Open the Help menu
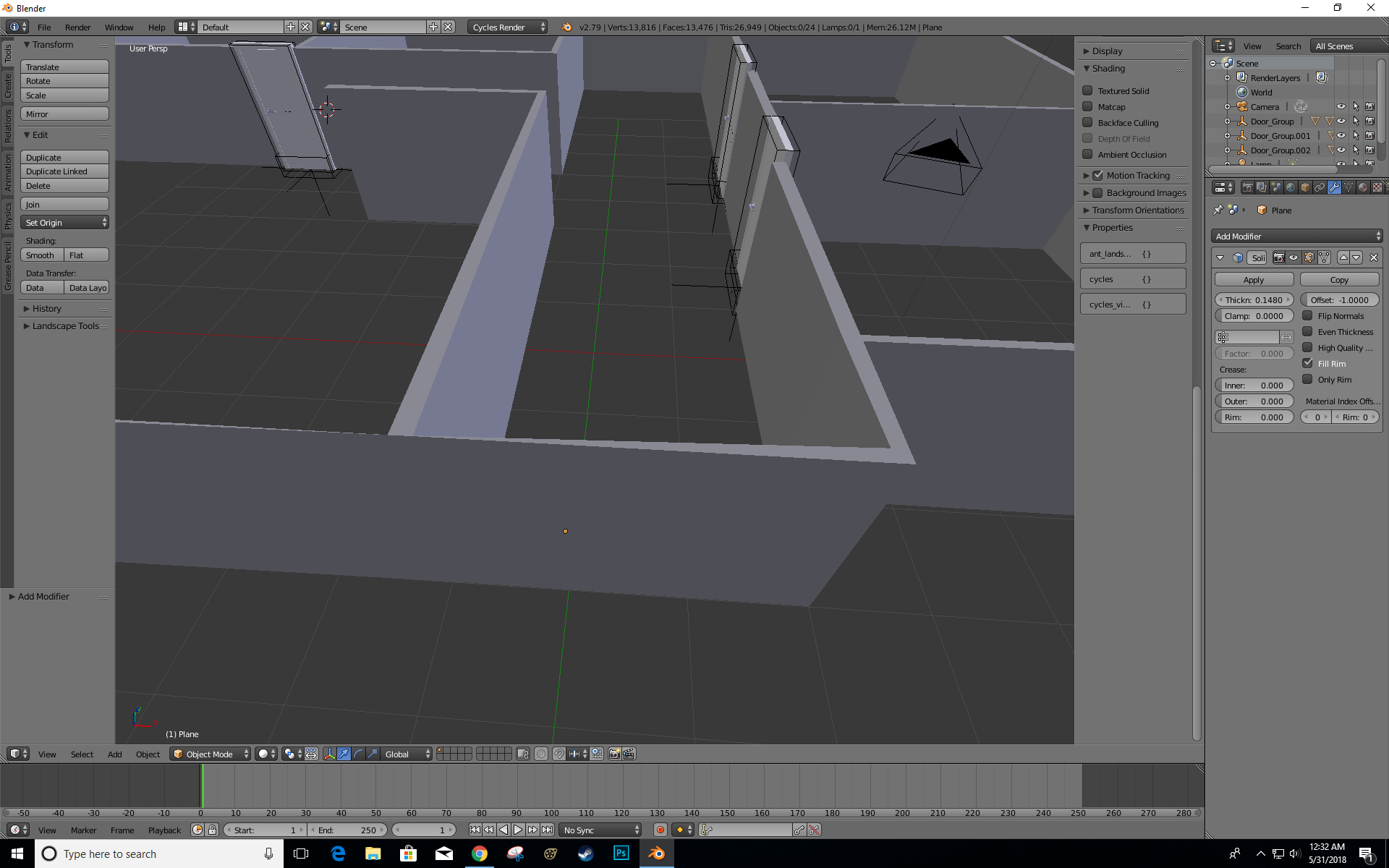Viewport: 1389px width, 868px height. pos(156,27)
